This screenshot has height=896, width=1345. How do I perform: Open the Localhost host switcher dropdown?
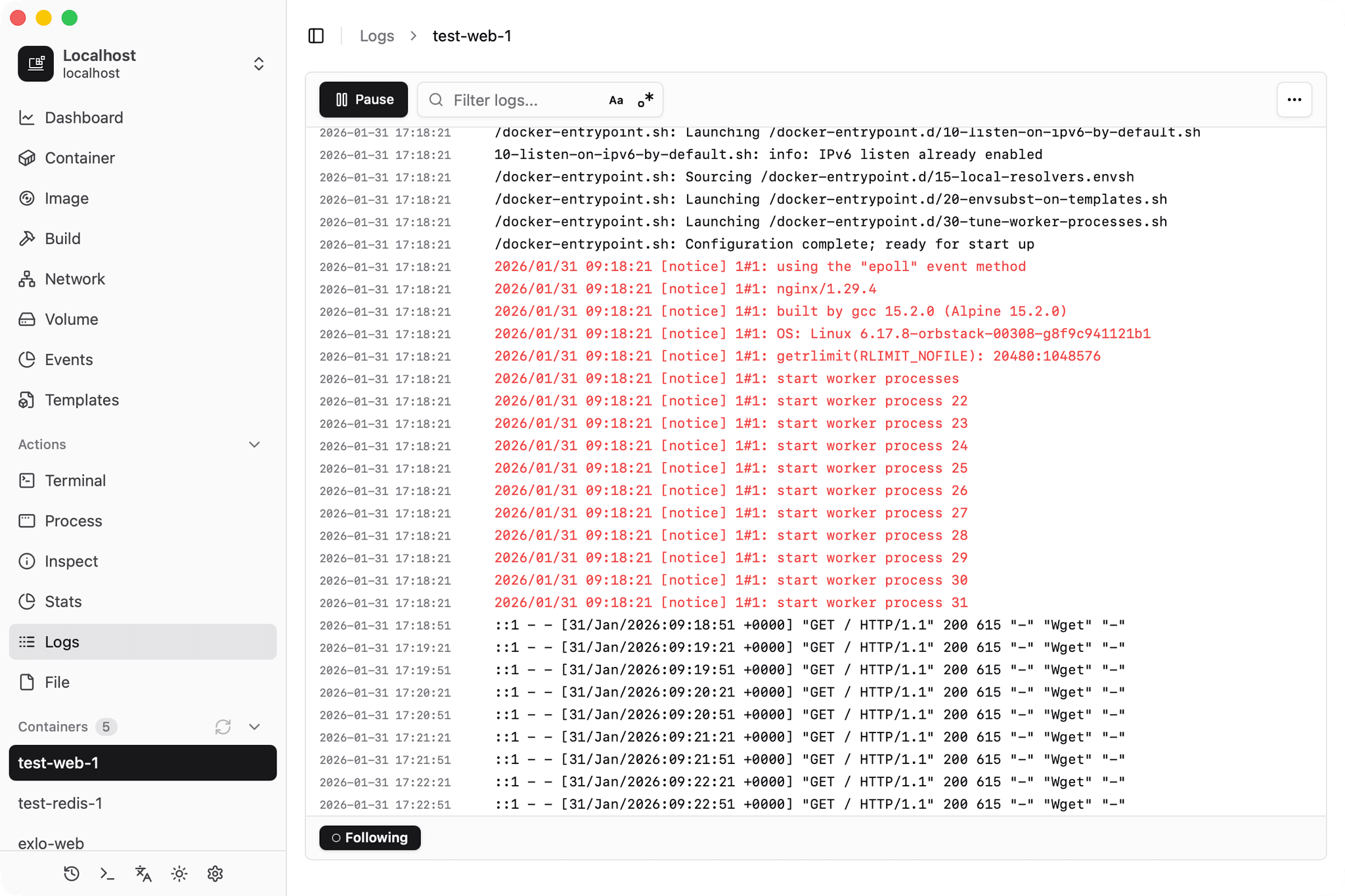point(259,64)
